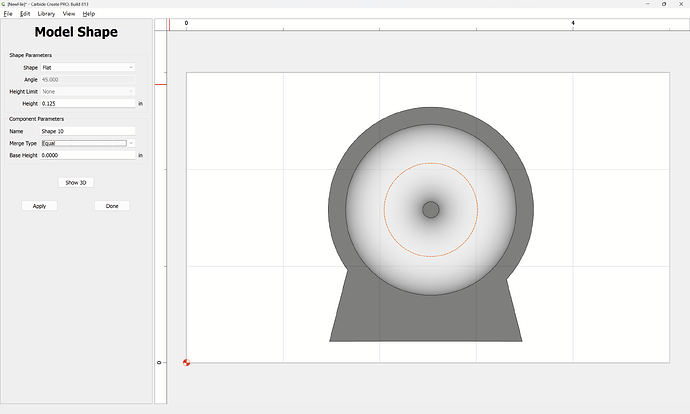Minimize the Carbide Create window

(x=648, y=4)
